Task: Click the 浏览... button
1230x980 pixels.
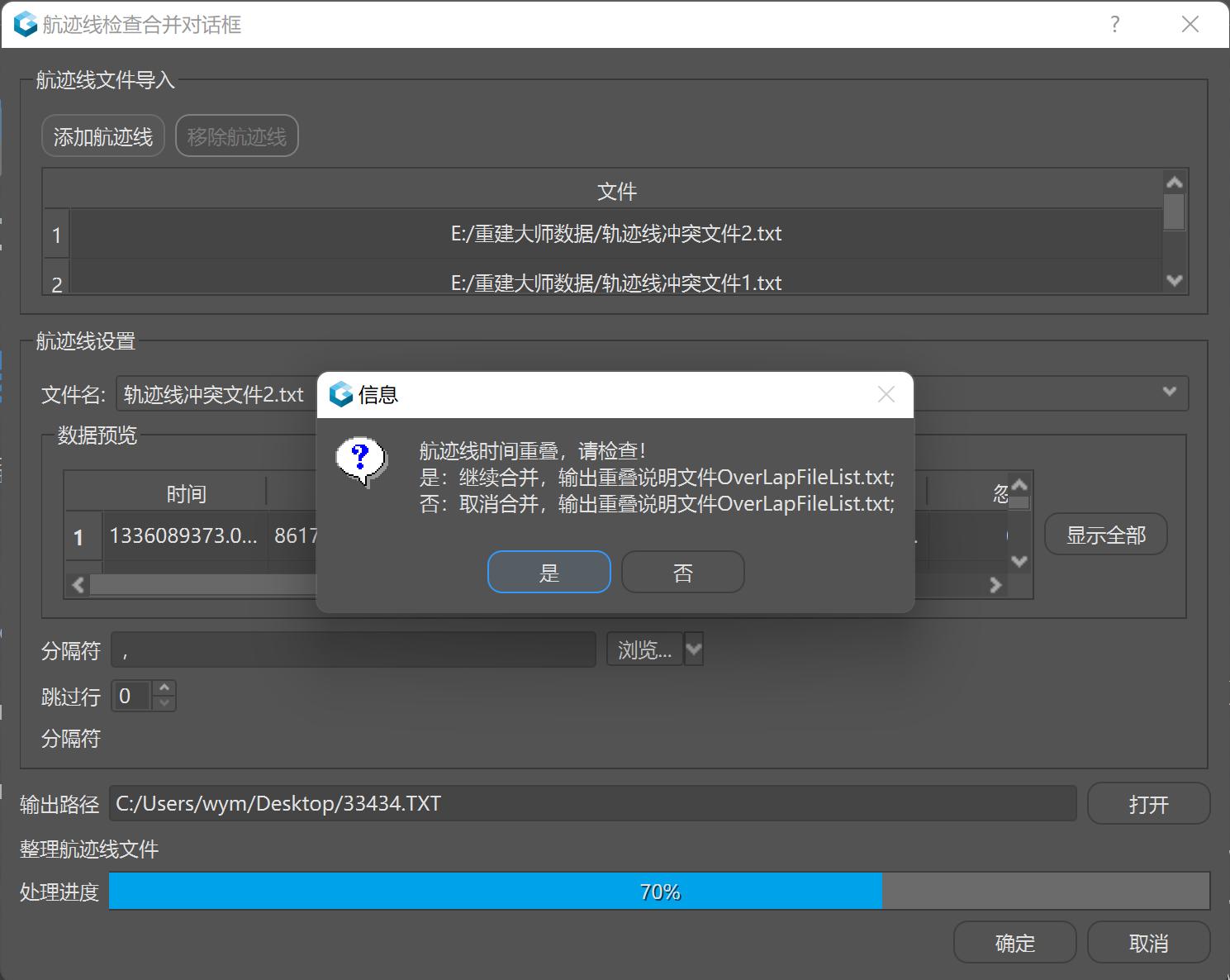Action: (645, 649)
